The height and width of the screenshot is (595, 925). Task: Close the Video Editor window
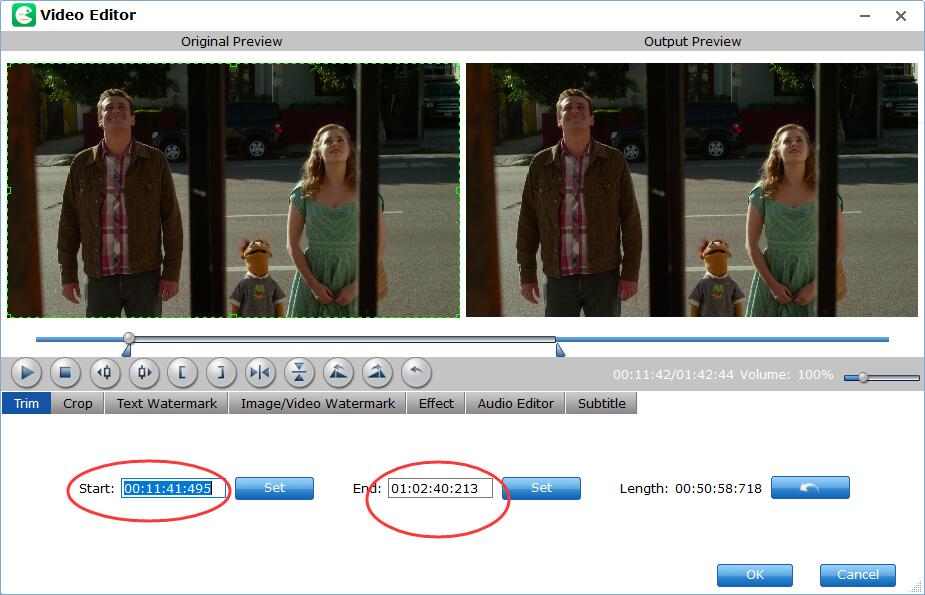pyautogui.click(x=901, y=17)
